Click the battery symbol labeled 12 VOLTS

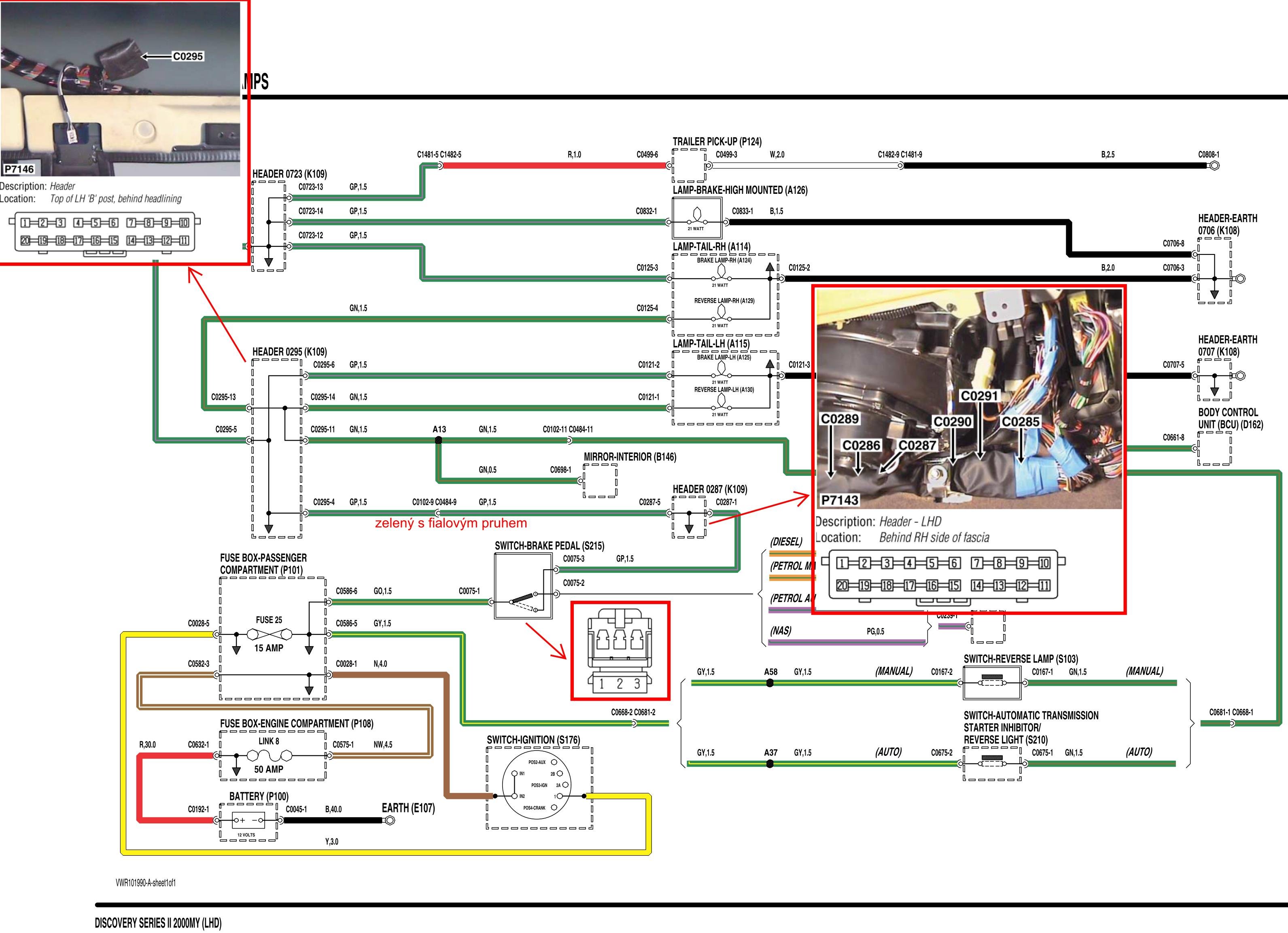click(x=248, y=820)
